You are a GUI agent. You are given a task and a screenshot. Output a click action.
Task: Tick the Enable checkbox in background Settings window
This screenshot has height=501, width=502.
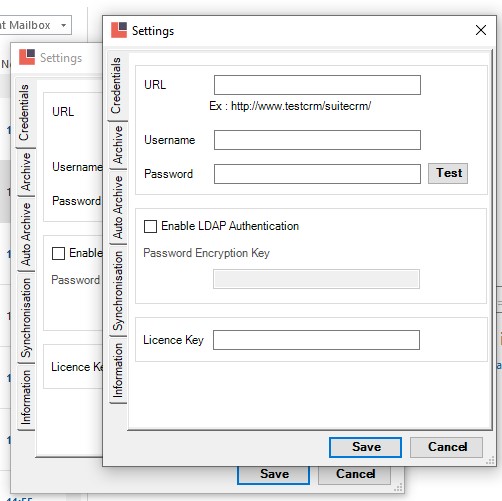(58, 253)
